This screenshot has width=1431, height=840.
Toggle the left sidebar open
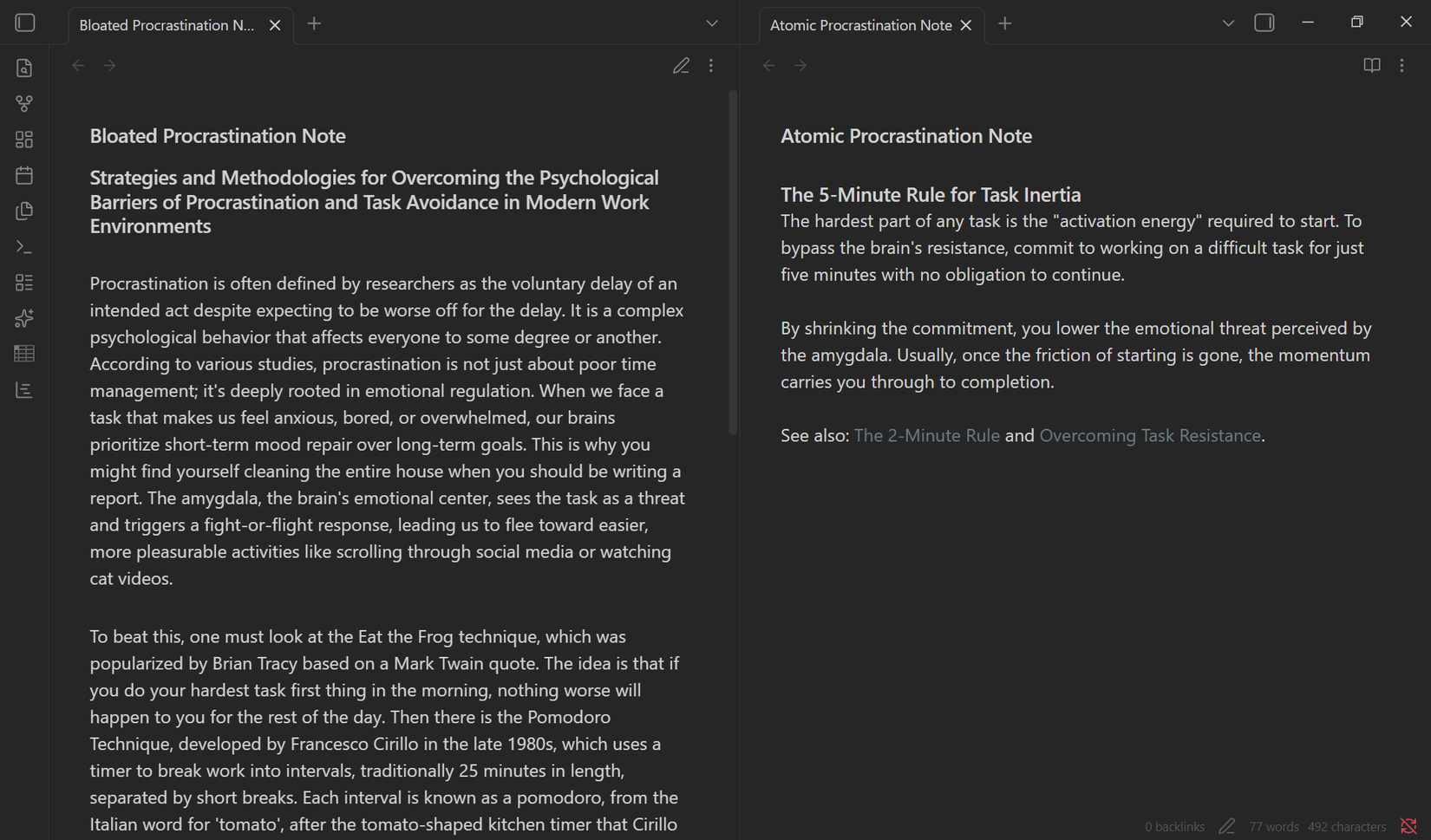pyautogui.click(x=25, y=23)
